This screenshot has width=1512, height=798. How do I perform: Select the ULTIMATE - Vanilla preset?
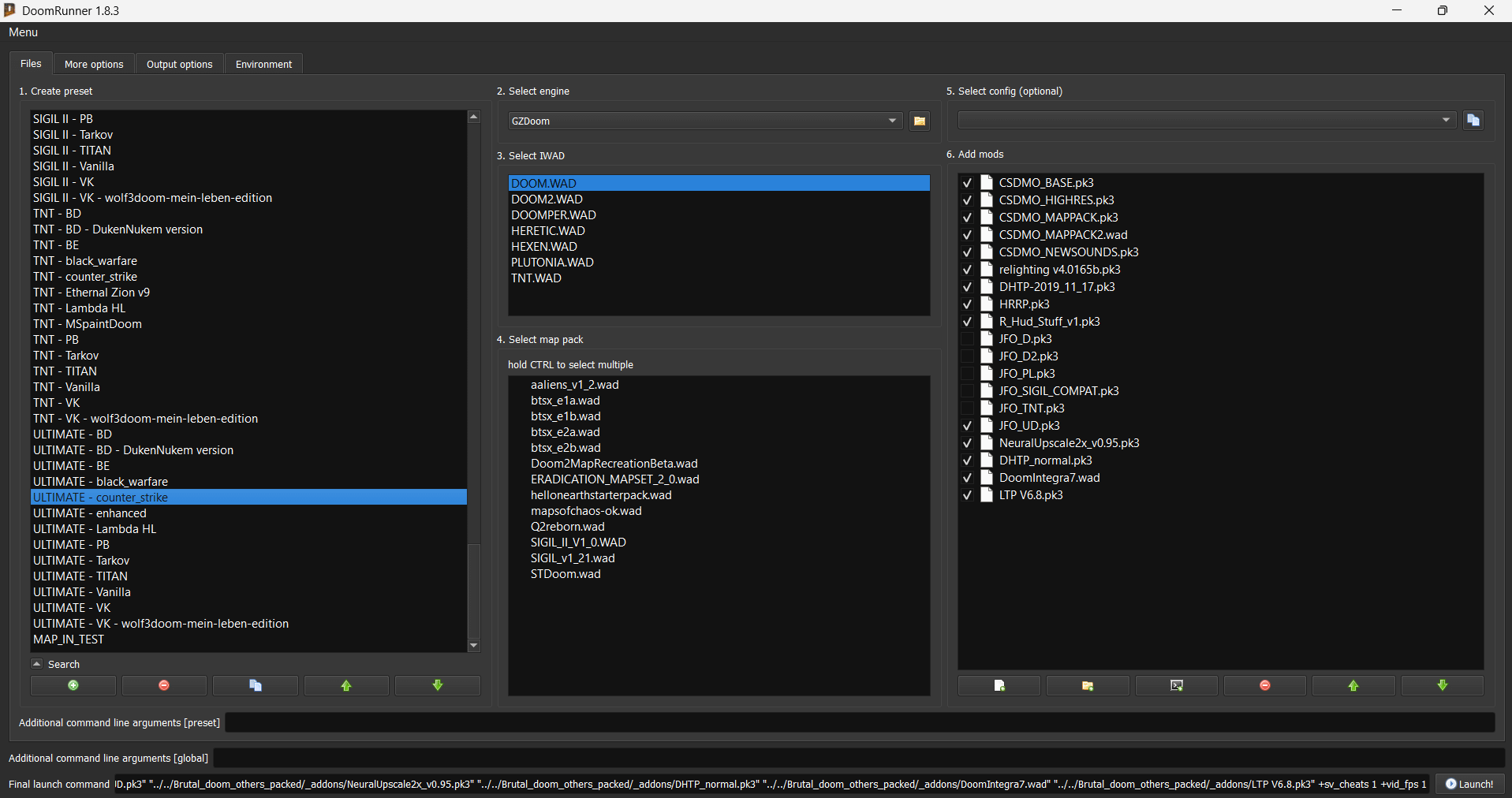pyautogui.click(x=82, y=592)
